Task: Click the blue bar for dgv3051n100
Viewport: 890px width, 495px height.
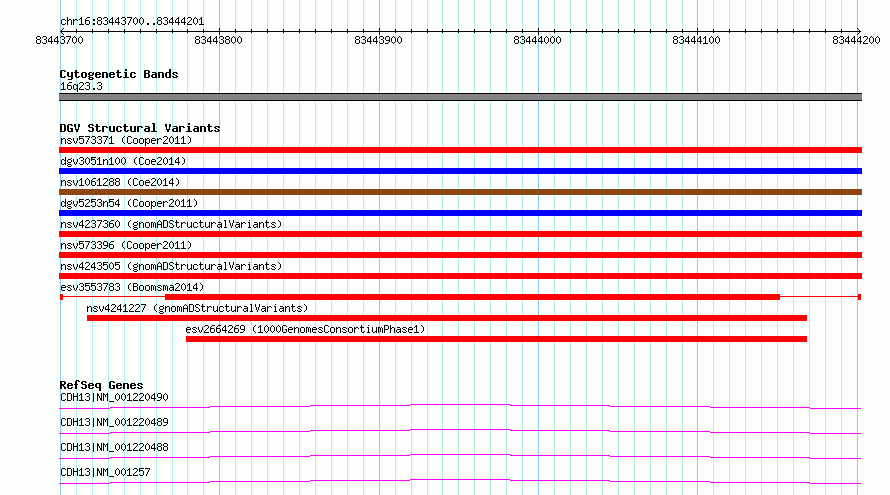Action: tap(460, 171)
